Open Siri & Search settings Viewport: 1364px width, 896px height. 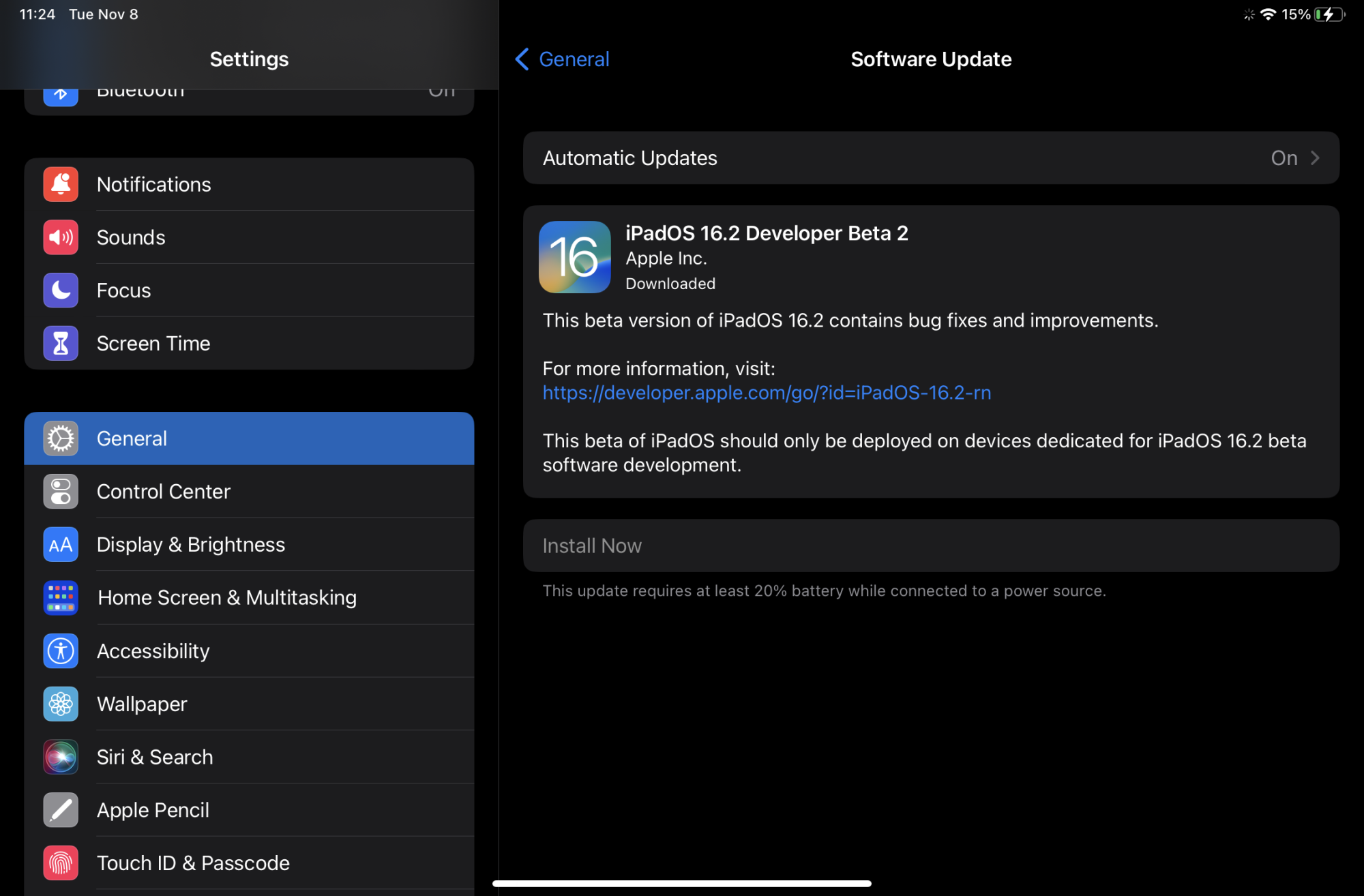tap(249, 757)
